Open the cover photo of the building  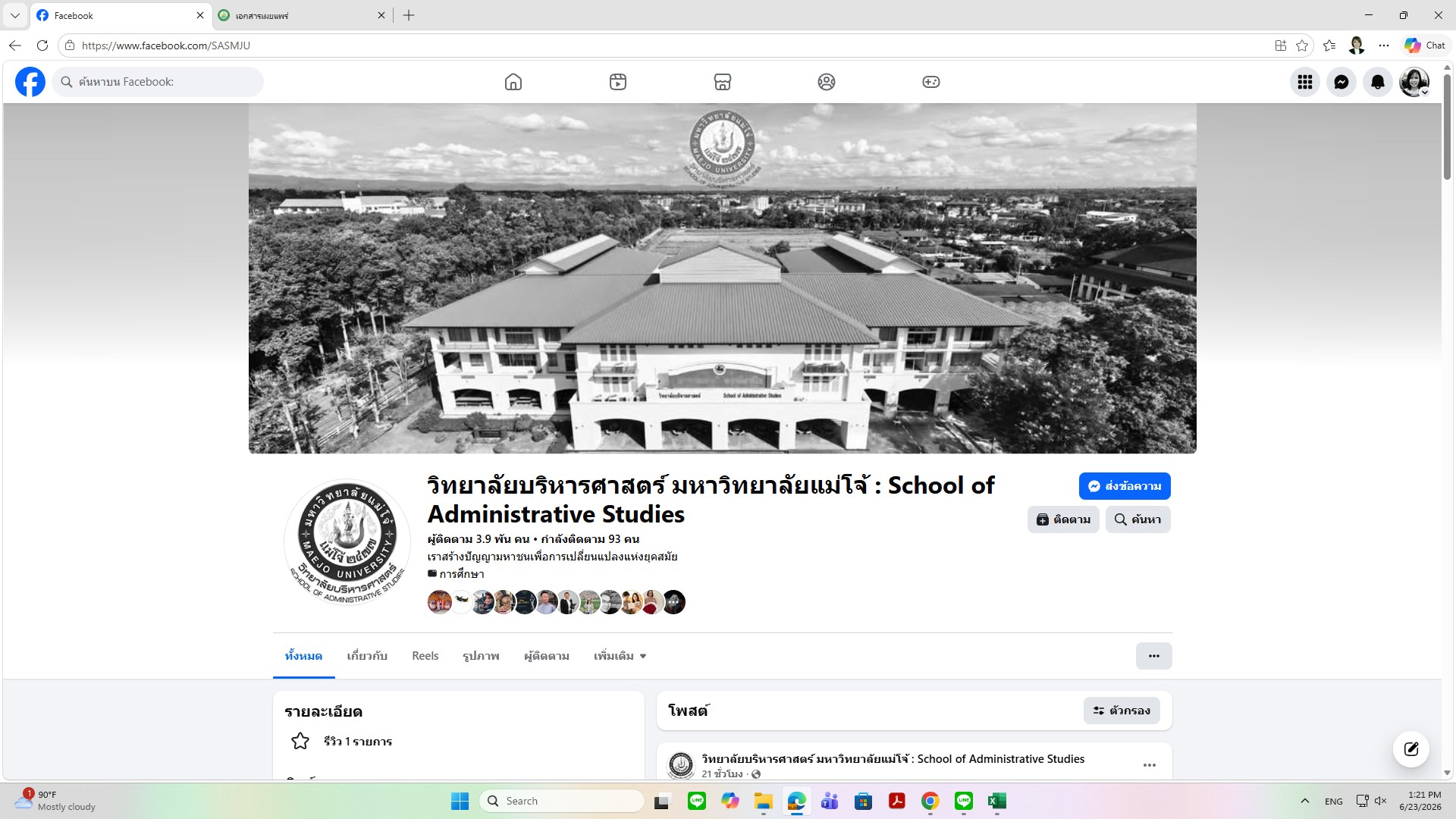[723, 278]
